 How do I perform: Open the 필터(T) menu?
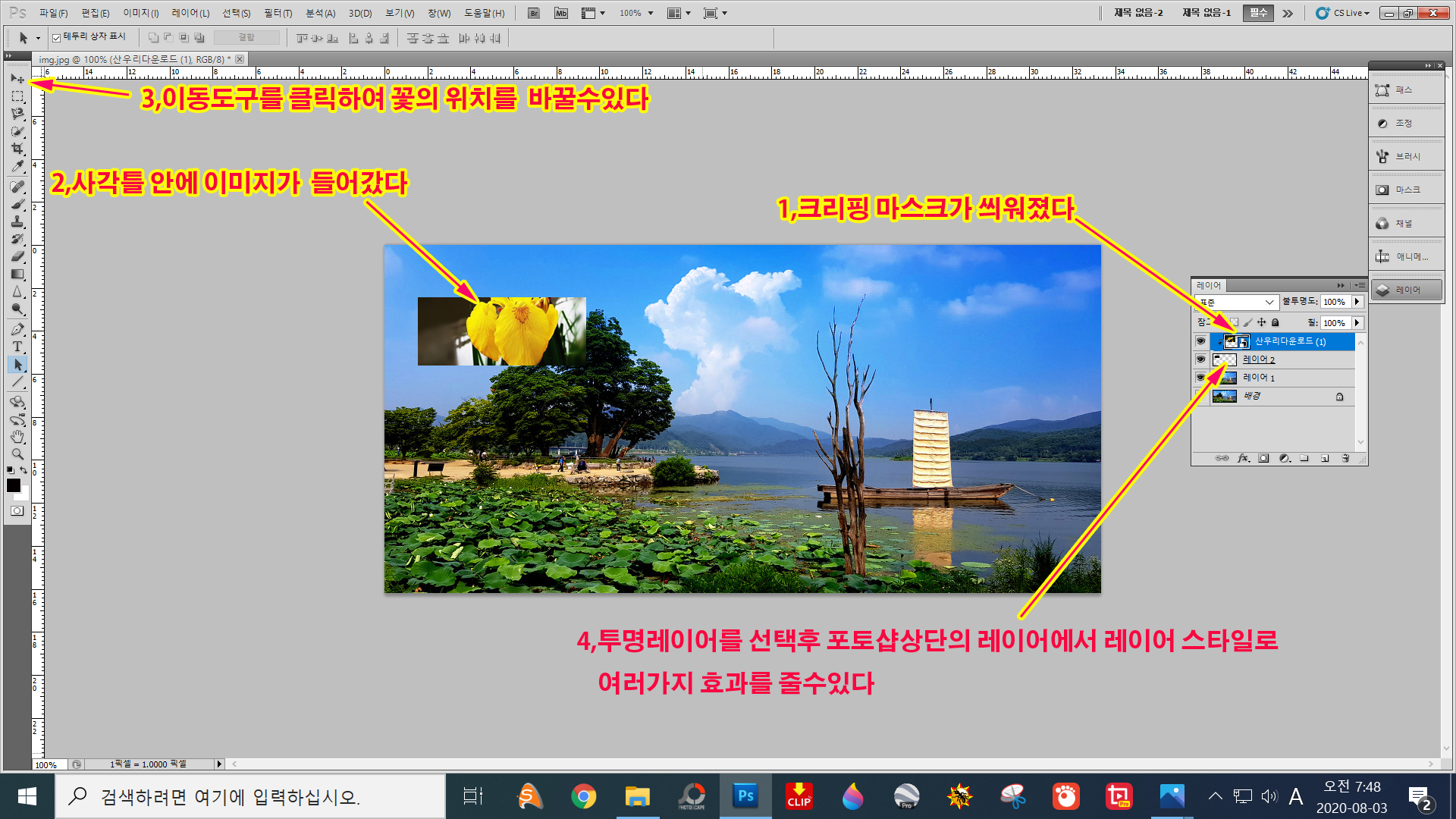pyautogui.click(x=278, y=13)
